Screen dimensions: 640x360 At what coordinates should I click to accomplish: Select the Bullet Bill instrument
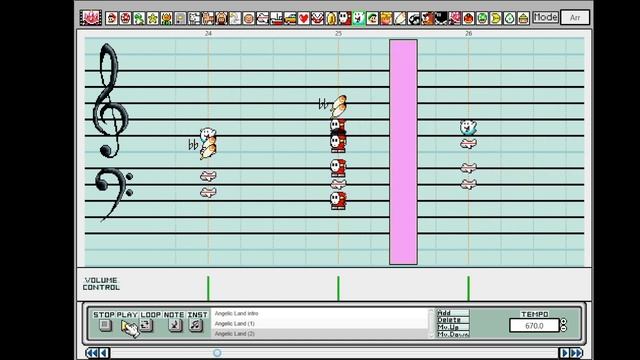(413, 18)
